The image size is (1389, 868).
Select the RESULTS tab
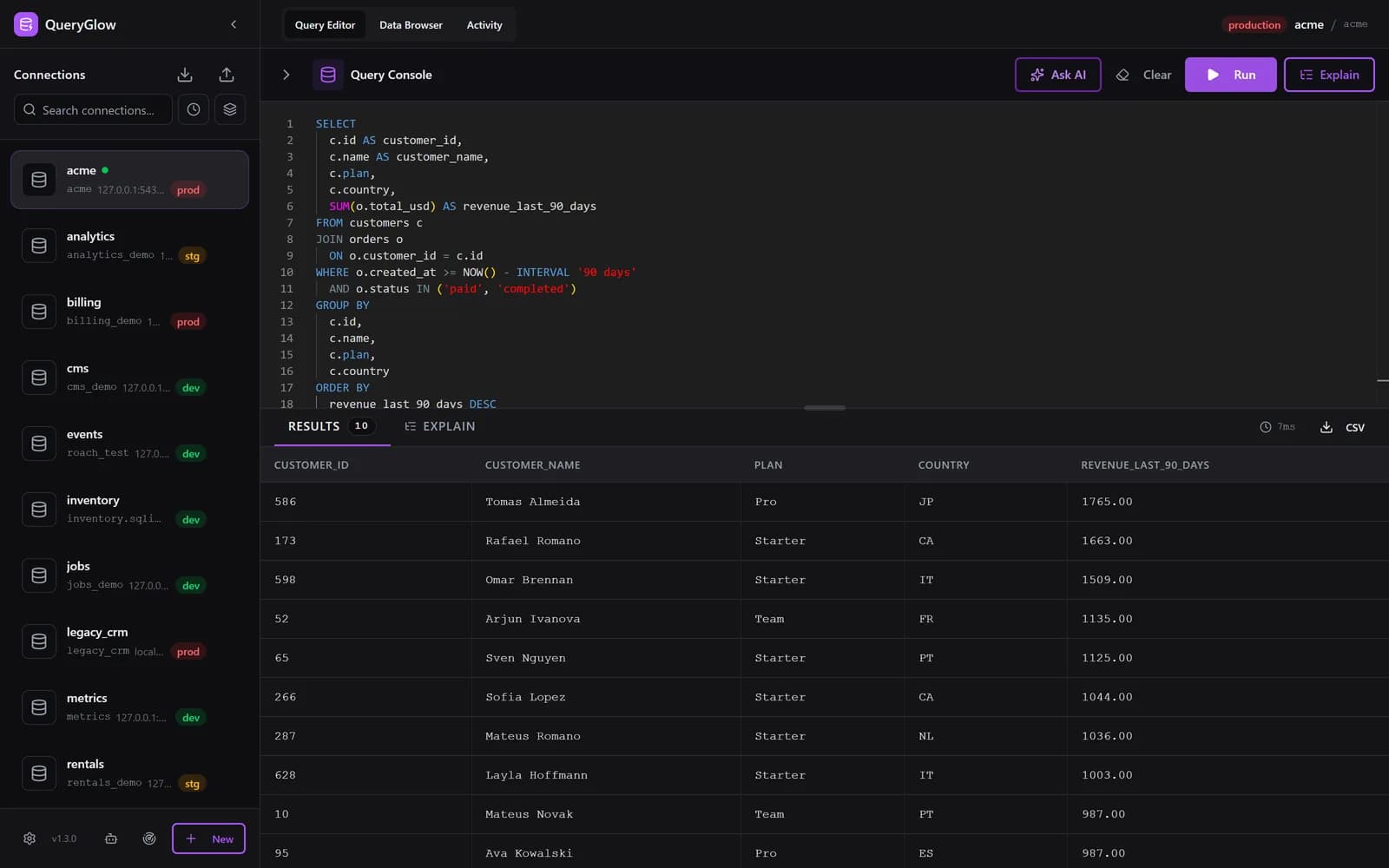click(332, 426)
